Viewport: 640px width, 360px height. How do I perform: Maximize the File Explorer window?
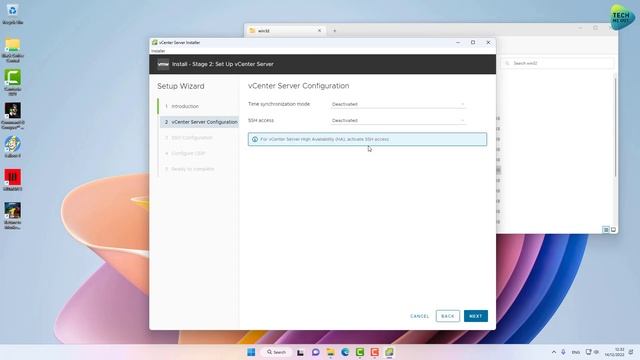click(596, 28)
